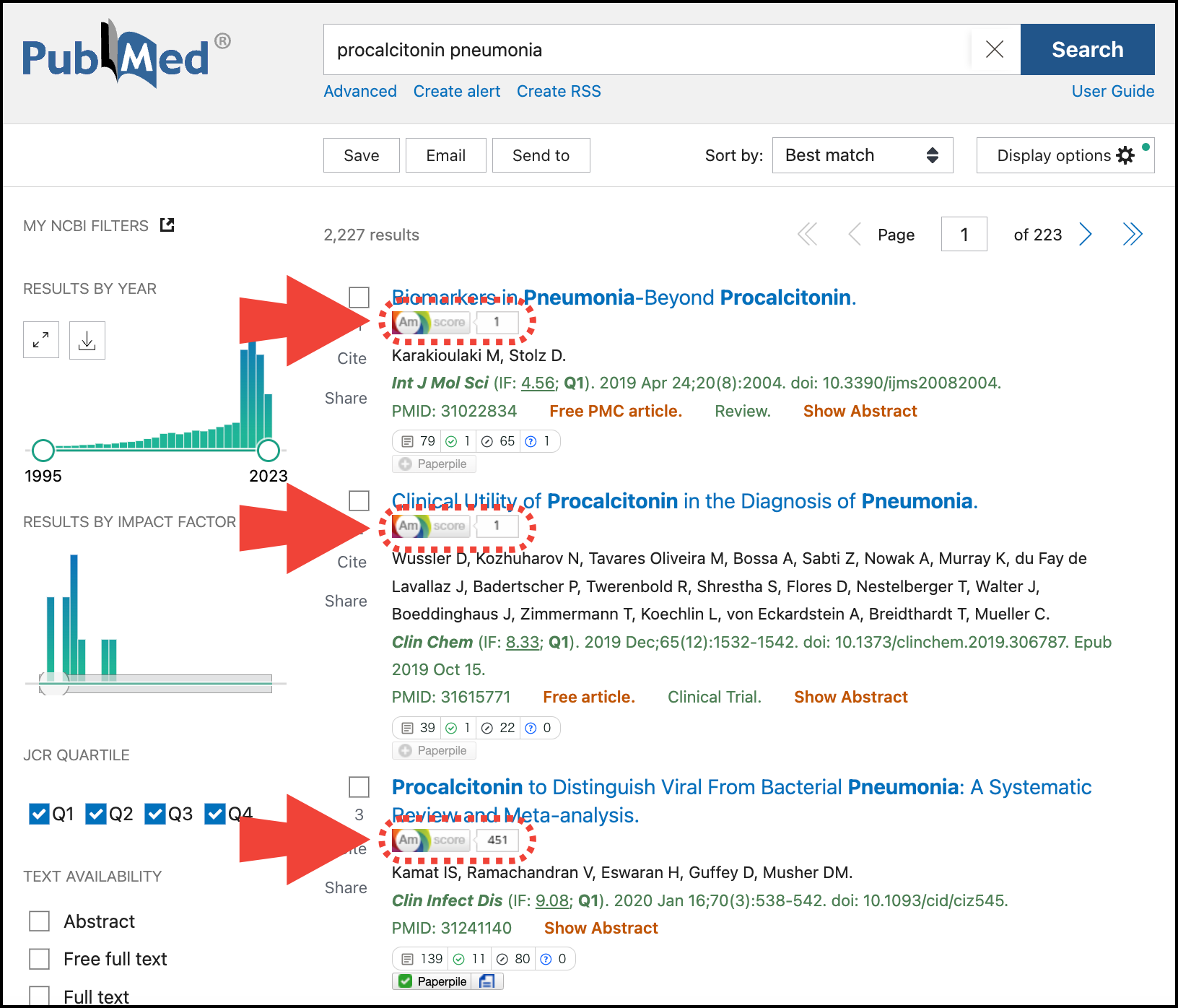The image size is (1178, 1008).
Task: Expand the Results by Year chart
Action: click(41, 339)
